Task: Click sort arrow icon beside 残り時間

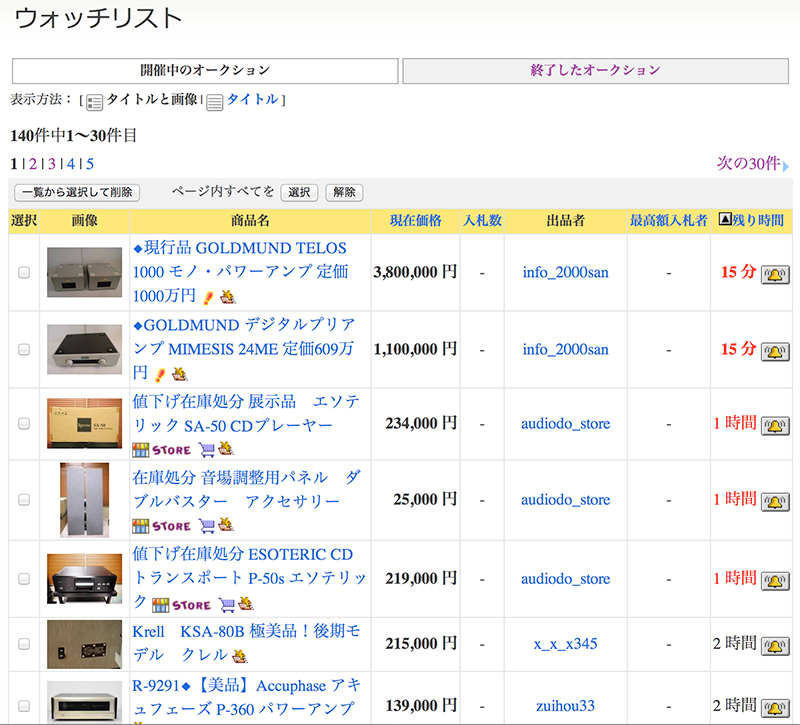Action: 725,219
